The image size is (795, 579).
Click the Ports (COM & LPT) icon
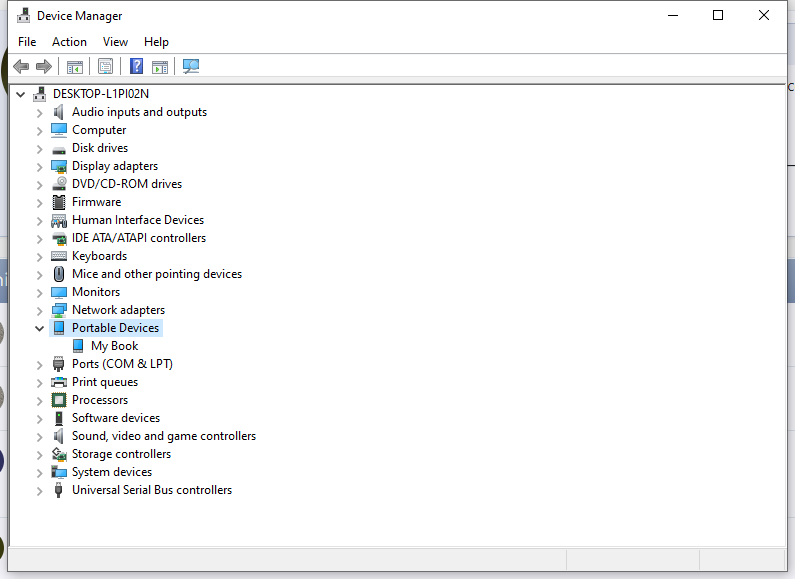pyautogui.click(x=59, y=364)
